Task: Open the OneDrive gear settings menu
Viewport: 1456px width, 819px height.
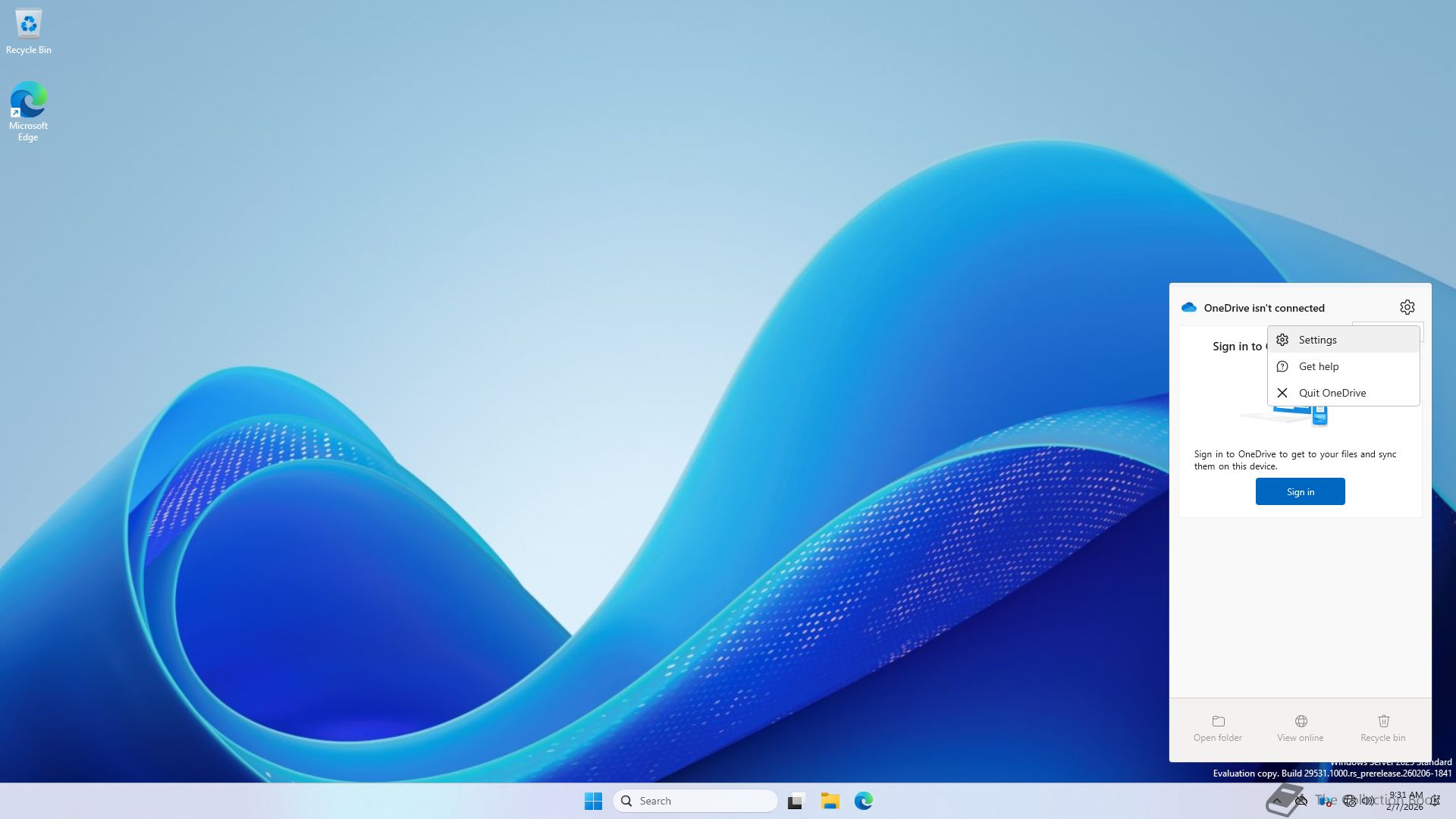Action: 1407,307
